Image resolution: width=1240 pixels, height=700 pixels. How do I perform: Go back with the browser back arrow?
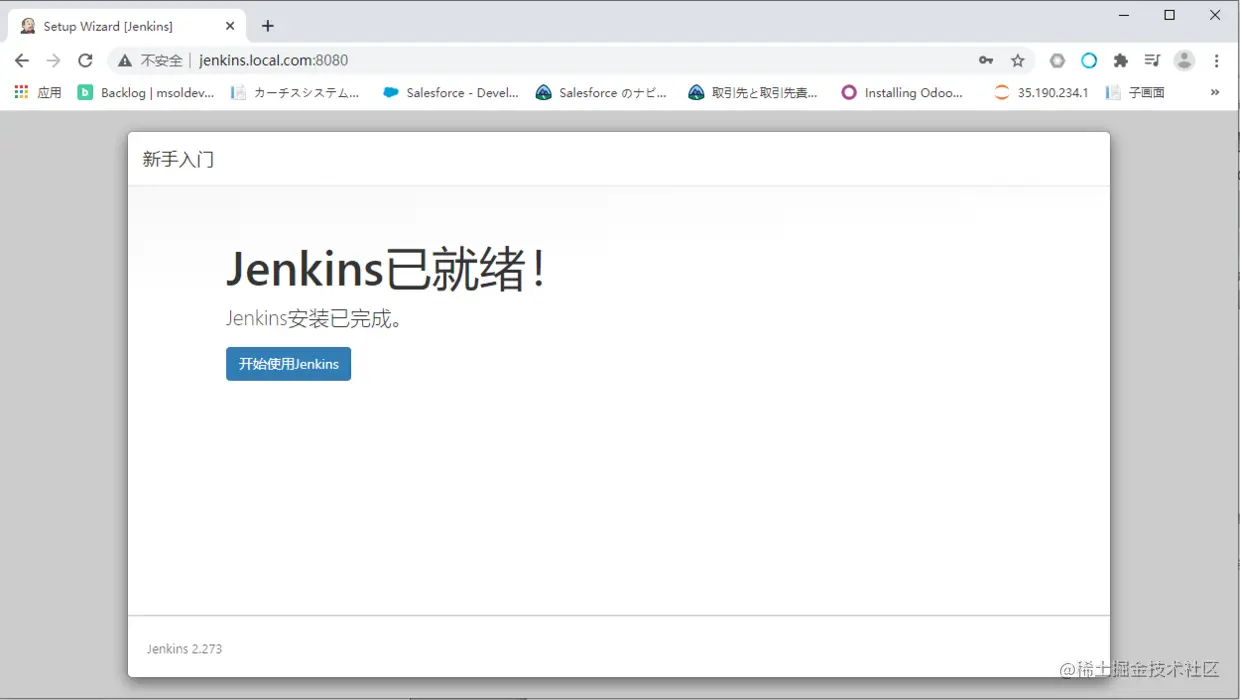tap(22, 60)
